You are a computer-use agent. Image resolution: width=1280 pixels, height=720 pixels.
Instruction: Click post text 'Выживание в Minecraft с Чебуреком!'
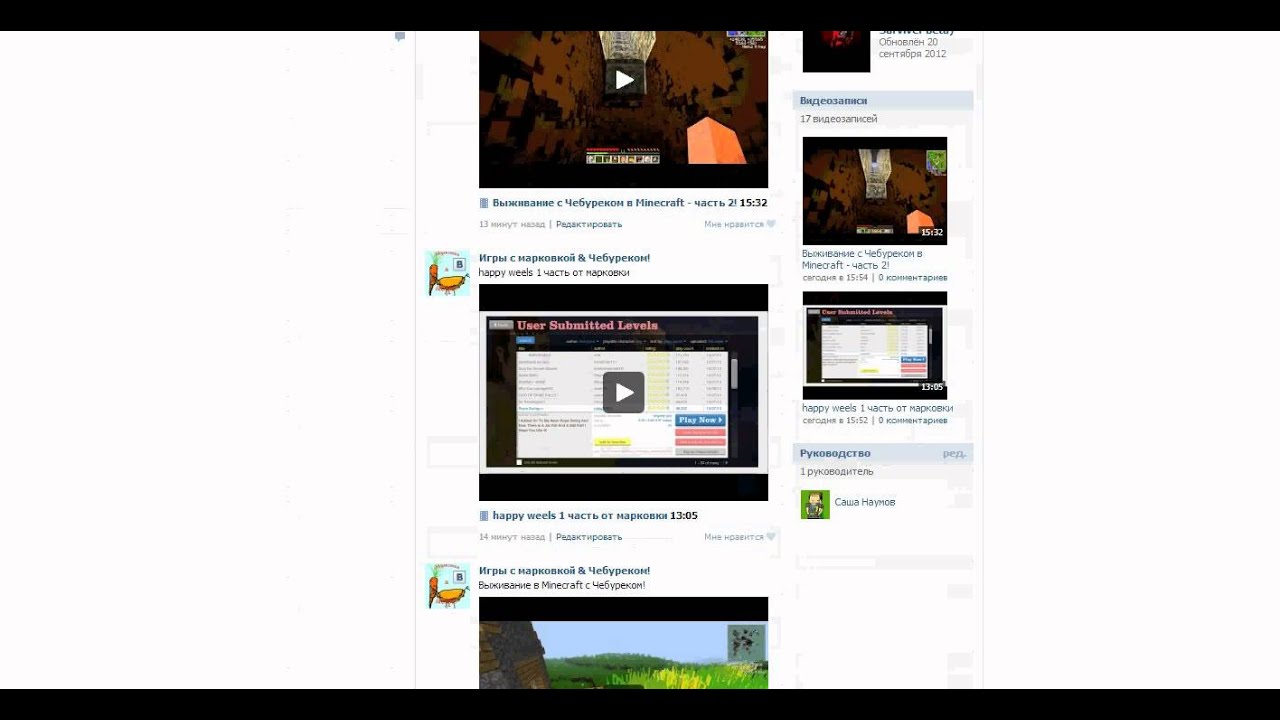562,585
